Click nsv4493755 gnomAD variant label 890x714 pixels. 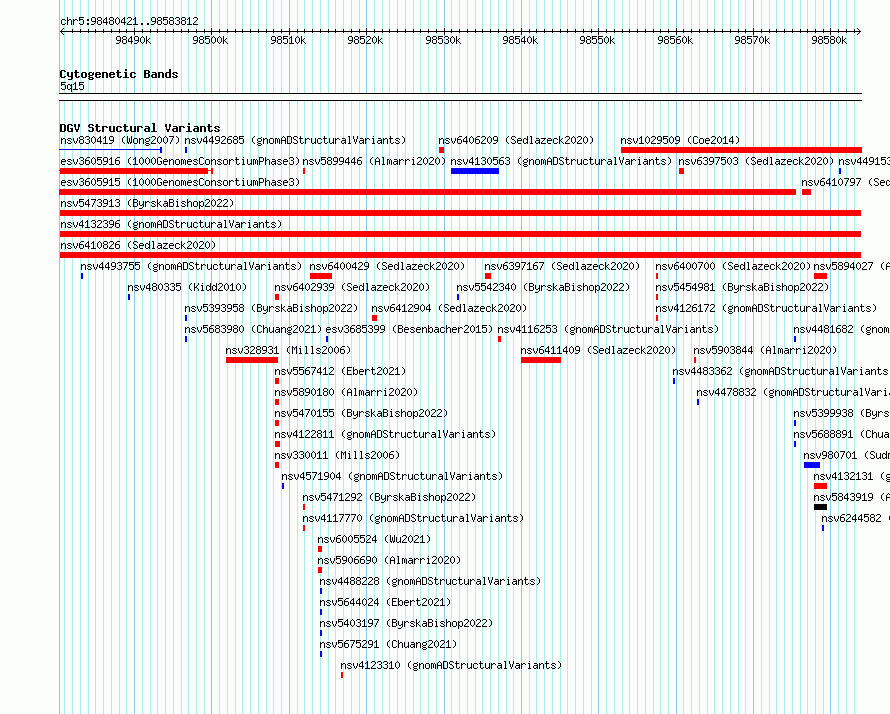pos(191,266)
